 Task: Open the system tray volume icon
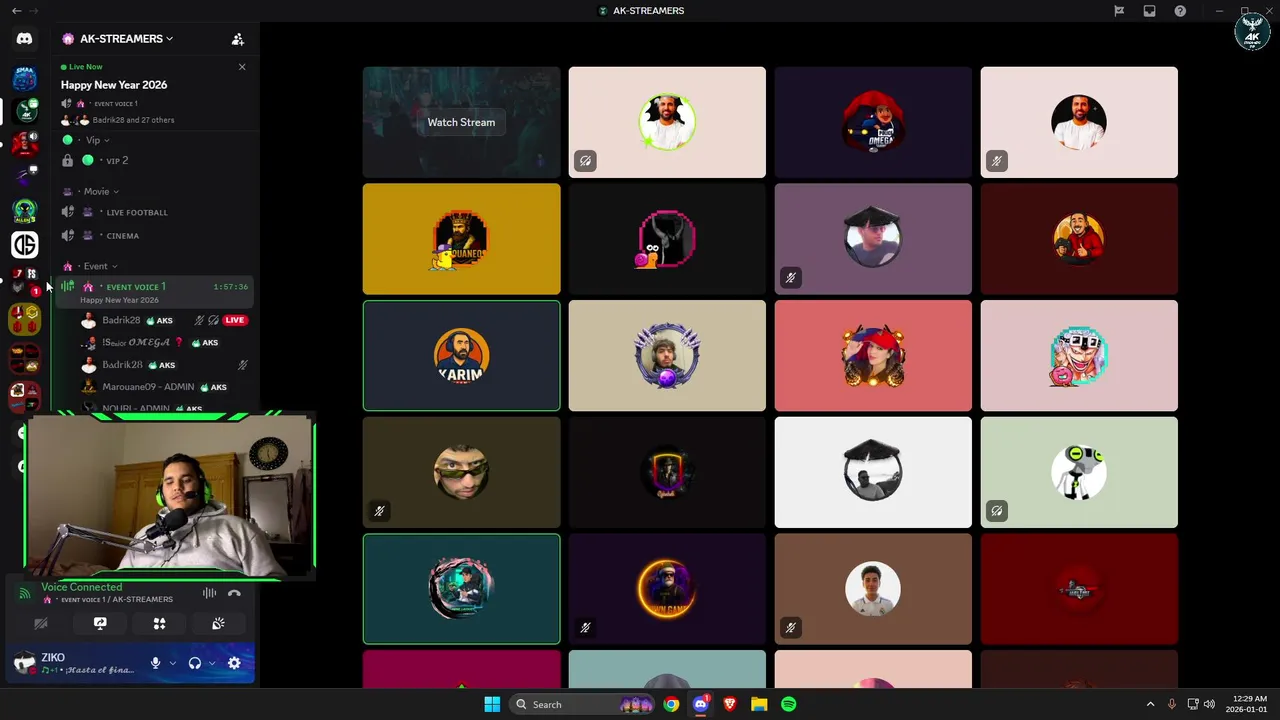(1209, 704)
